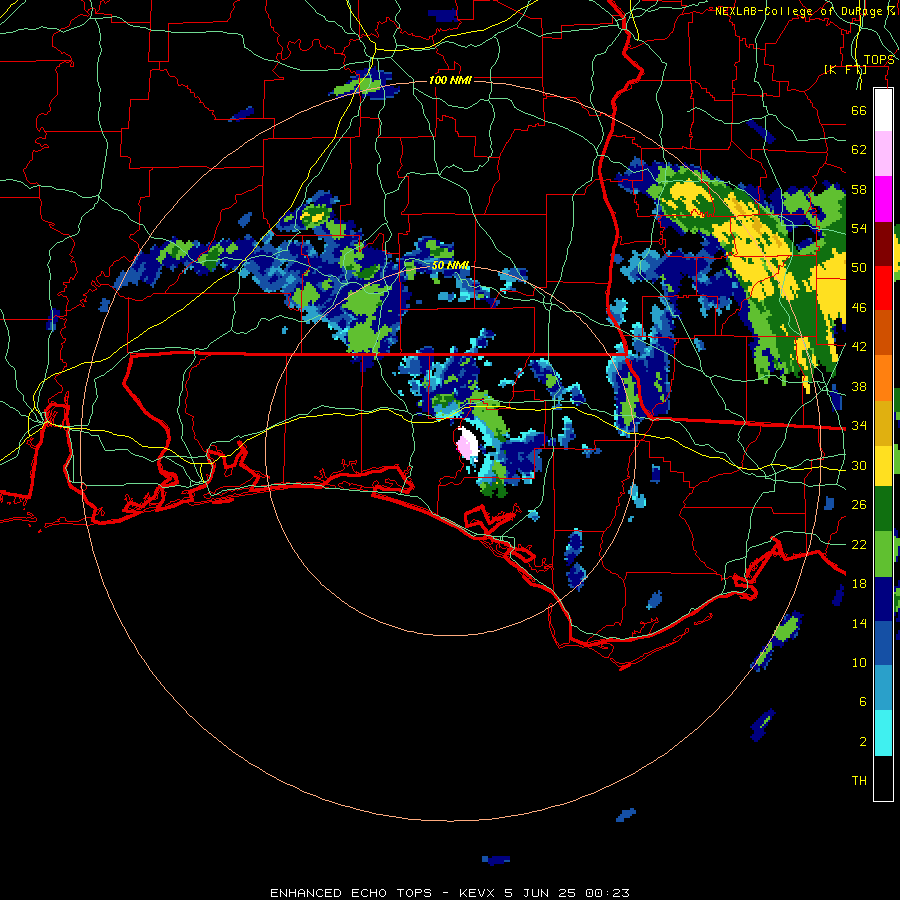The height and width of the screenshot is (900, 900).
Task: Click the white segment of the legend
Action: click(883, 110)
